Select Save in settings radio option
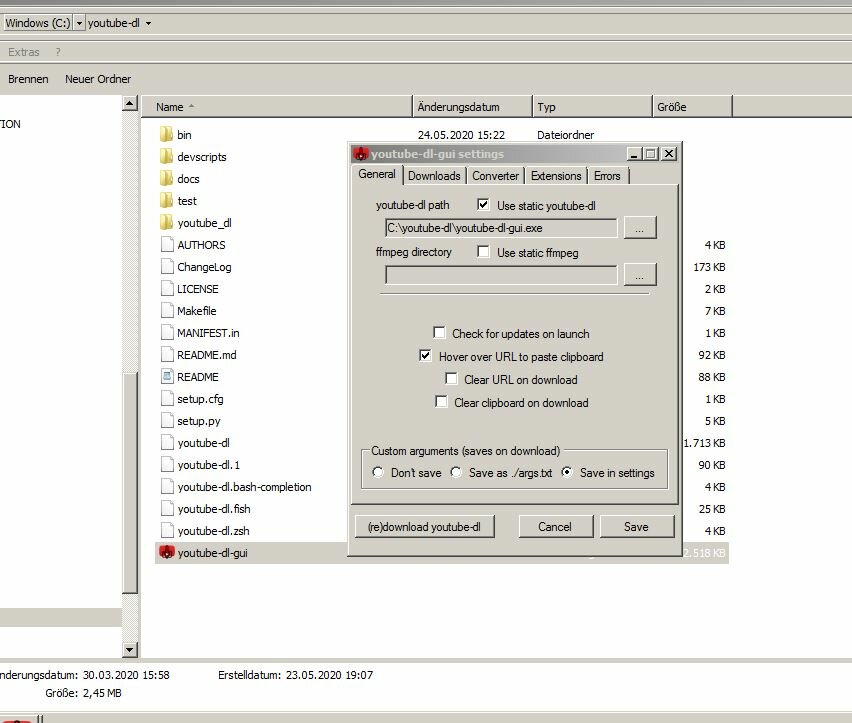Viewport: 852px width, 723px height. click(x=567, y=472)
